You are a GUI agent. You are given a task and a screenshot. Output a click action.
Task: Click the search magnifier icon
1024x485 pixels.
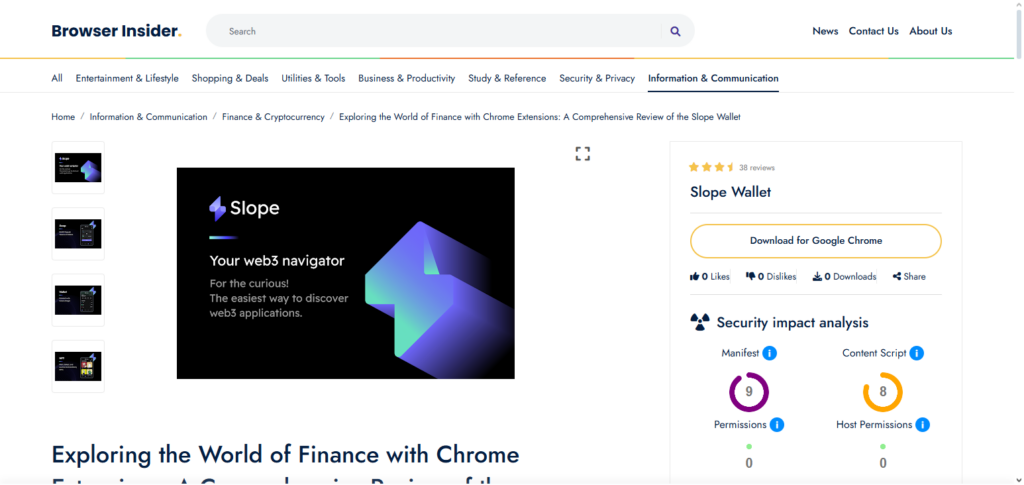click(675, 31)
